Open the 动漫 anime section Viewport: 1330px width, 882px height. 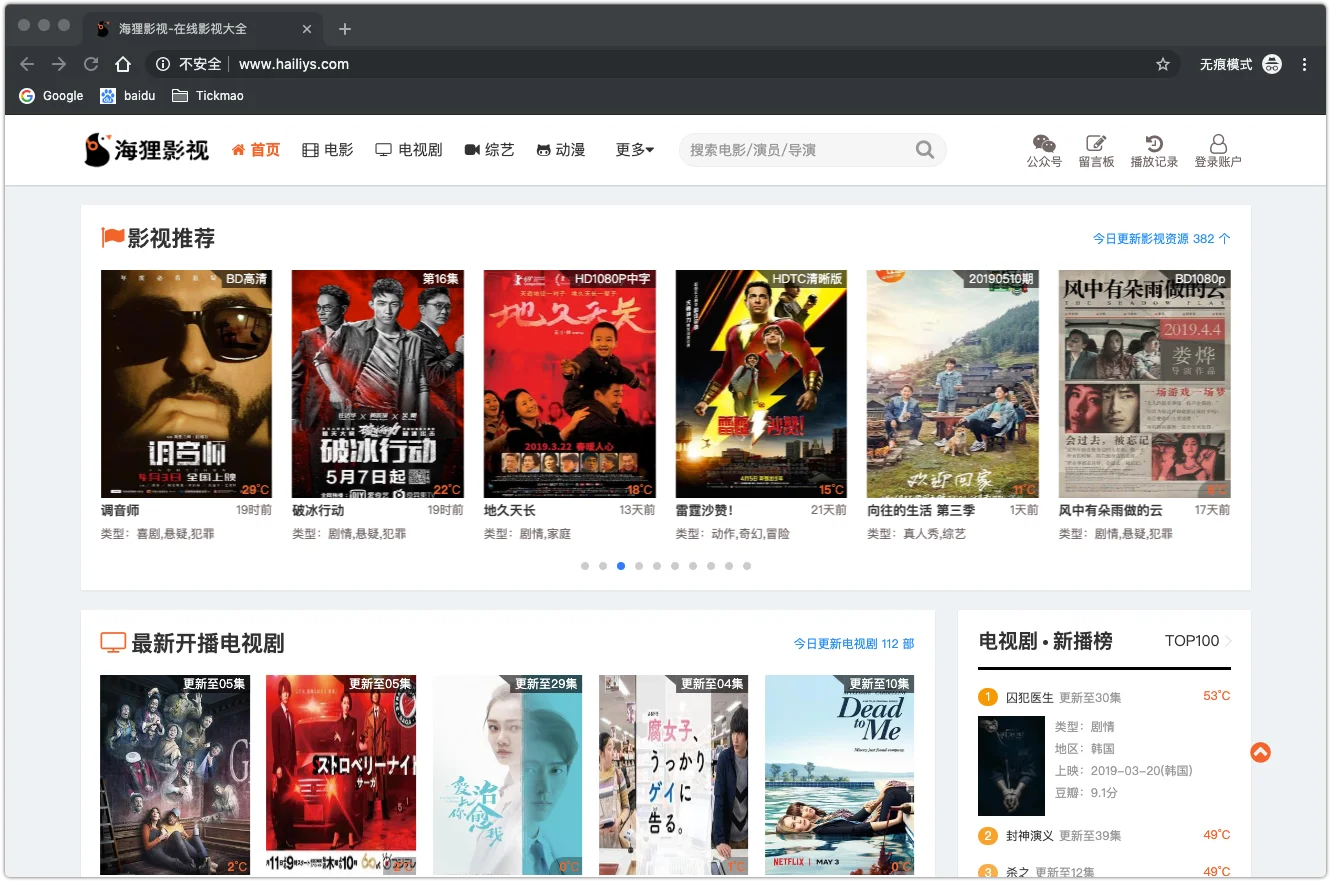point(561,150)
